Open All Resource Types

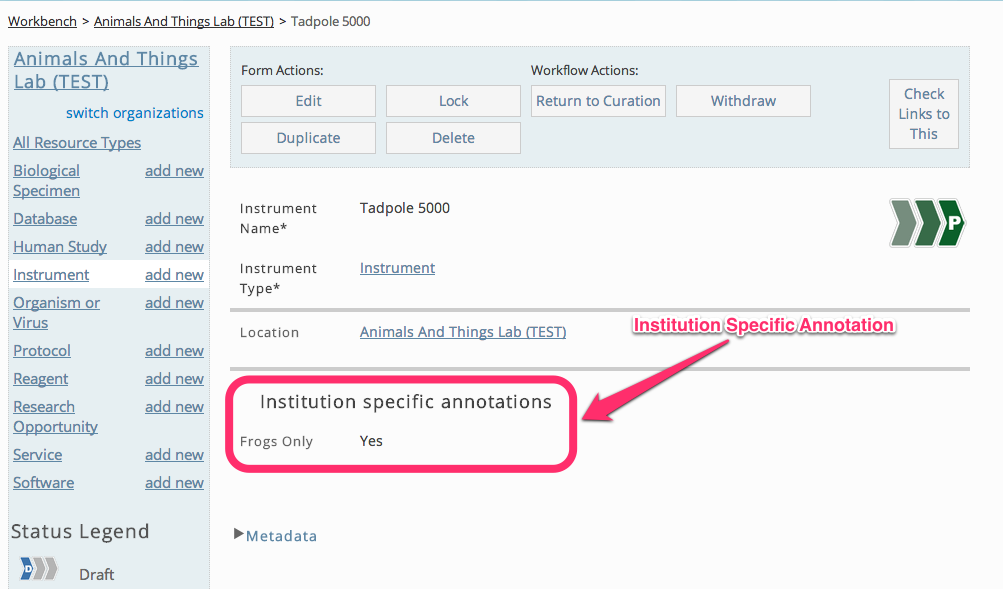coord(77,143)
